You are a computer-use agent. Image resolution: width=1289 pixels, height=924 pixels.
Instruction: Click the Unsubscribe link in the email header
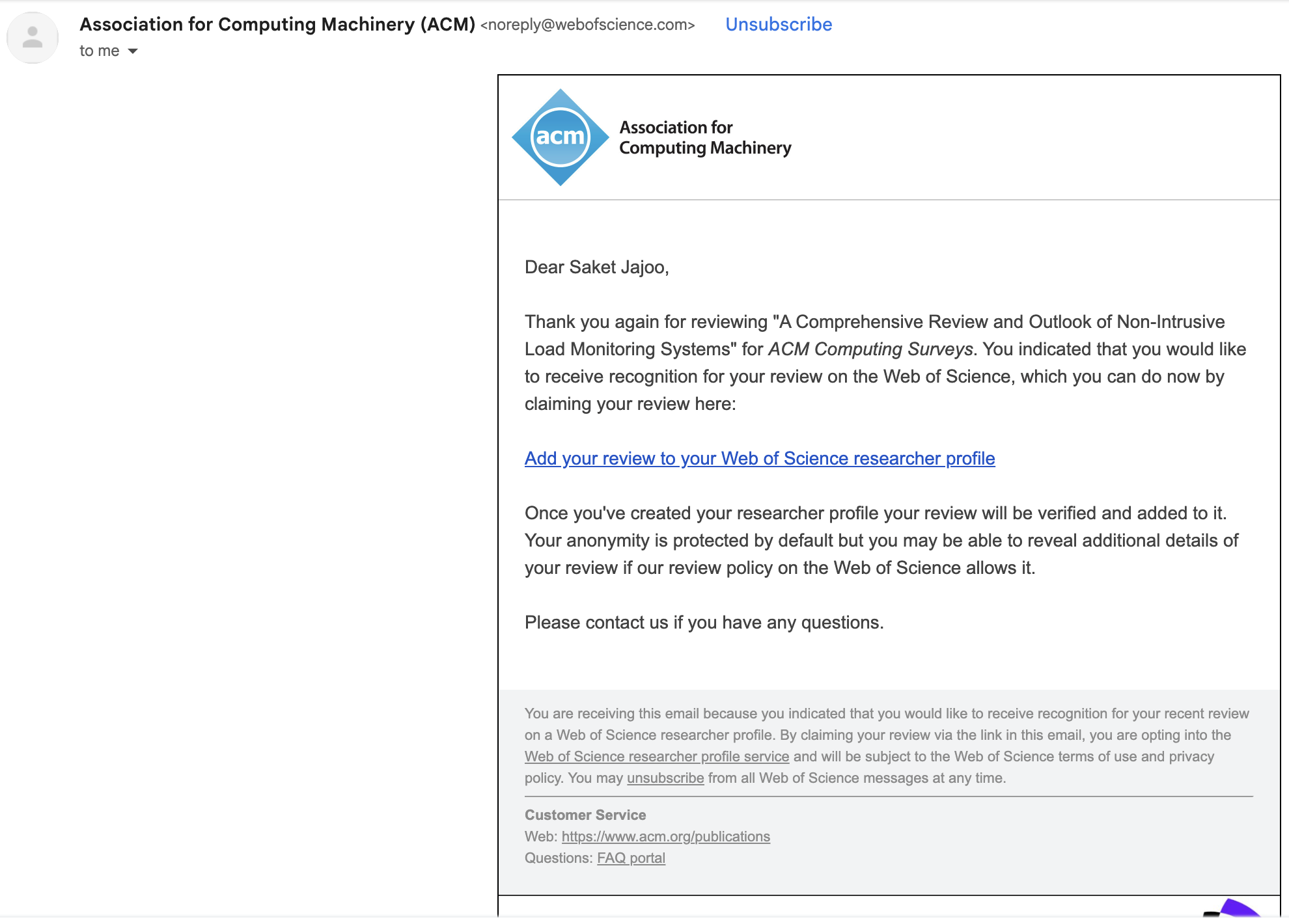click(x=779, y=25)
